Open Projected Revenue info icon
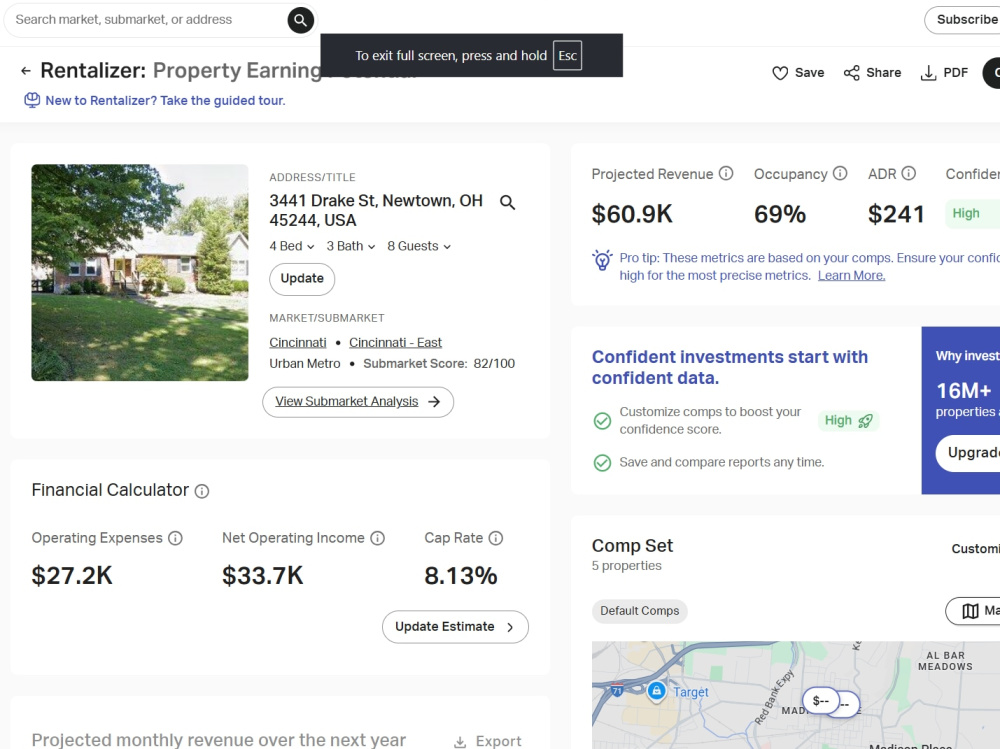This screenshot has height=749, width=1000. tap(726, 174)
